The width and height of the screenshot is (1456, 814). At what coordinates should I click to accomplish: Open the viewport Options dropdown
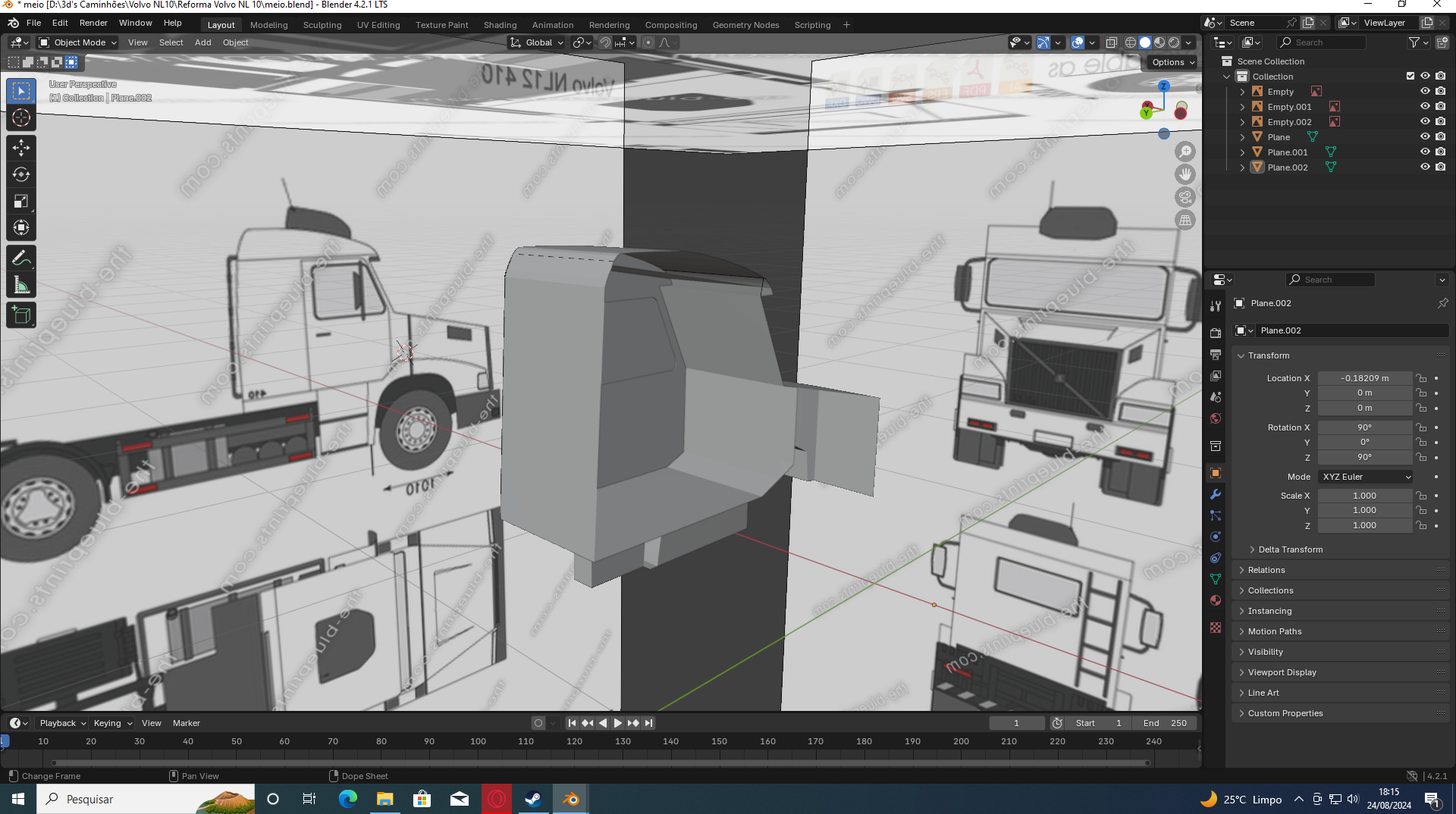point(1172,62)
